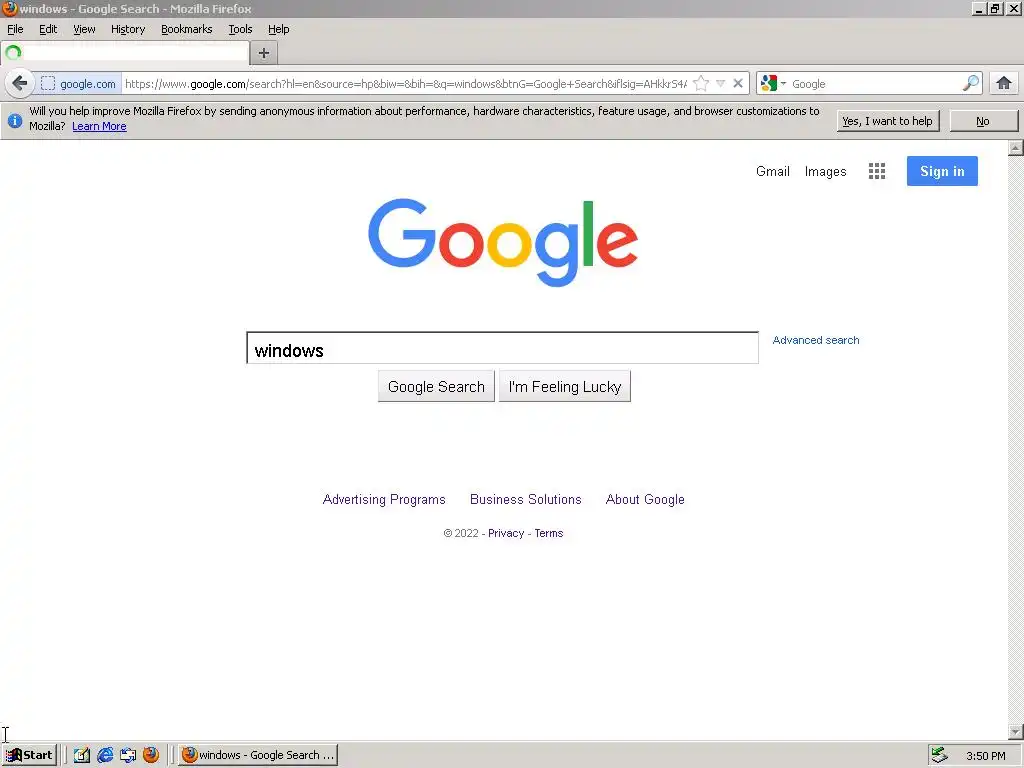Screen dimensions: 1024x768
Task: Click the info icon on notification bar
Action: [14, 121]
